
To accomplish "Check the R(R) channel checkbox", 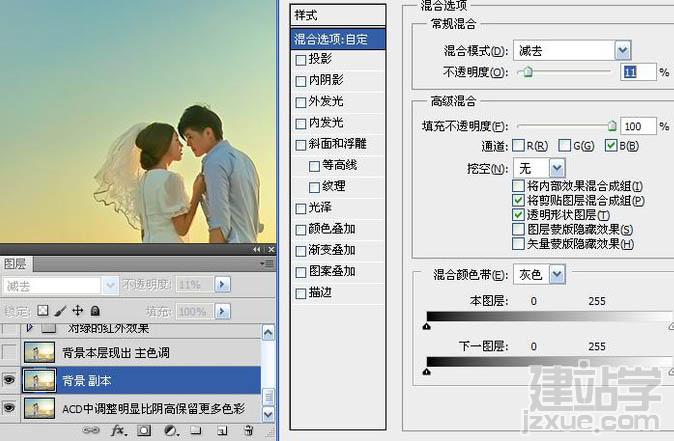I will click(x=518, y=145).
